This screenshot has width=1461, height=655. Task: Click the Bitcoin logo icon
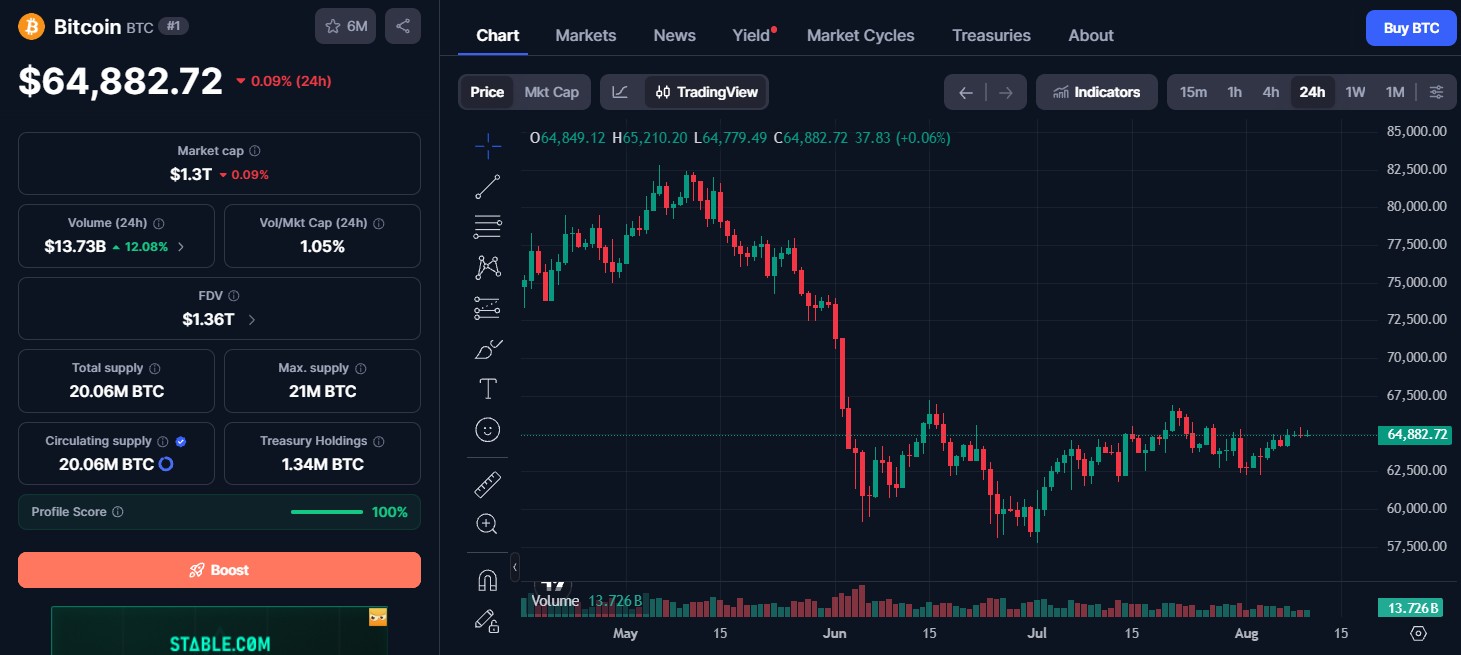click(32, 26)
